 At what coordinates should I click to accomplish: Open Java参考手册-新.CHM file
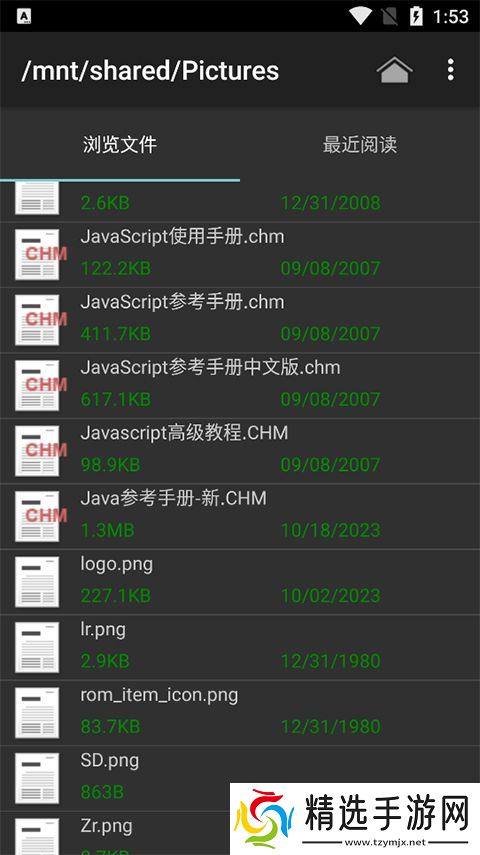(x=240, y=516)
